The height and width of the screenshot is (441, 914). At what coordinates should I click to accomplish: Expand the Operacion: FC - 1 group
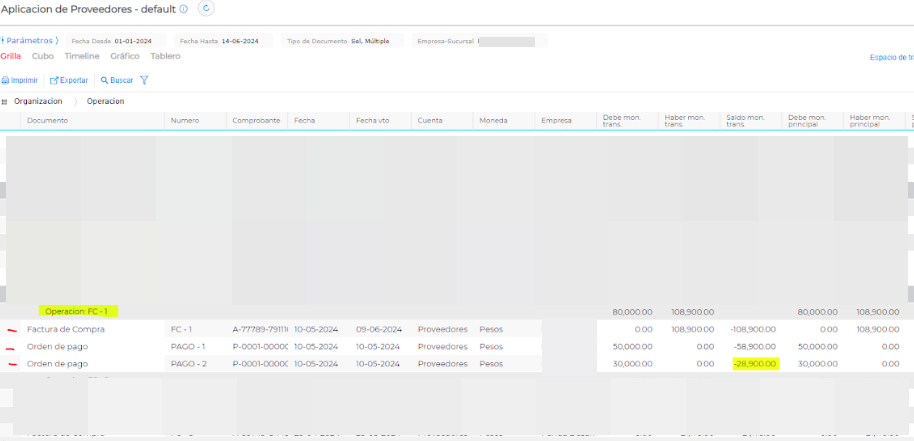click(76, 311)
